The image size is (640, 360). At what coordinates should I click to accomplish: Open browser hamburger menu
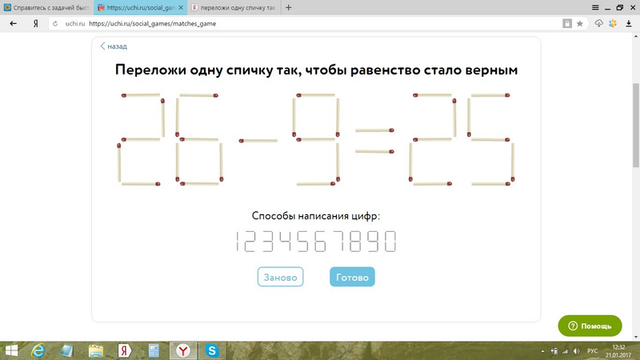coord(596,7)
